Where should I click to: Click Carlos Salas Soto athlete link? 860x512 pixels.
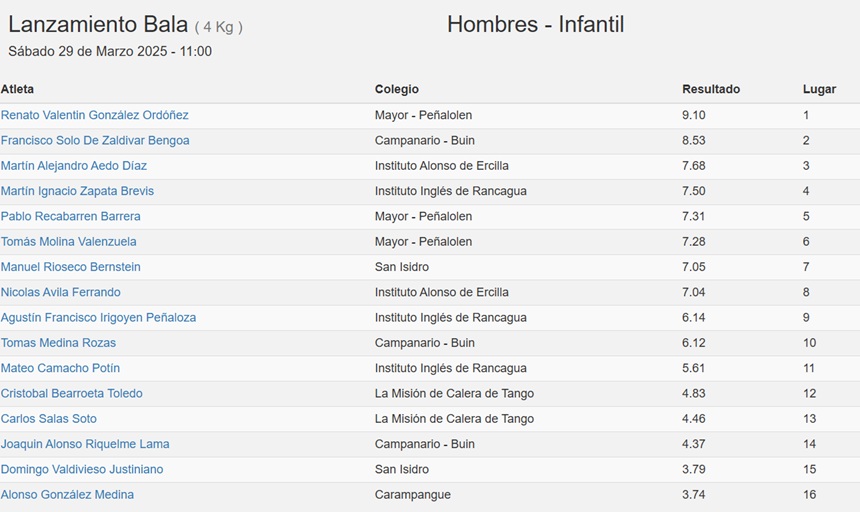tap(48, 418)
